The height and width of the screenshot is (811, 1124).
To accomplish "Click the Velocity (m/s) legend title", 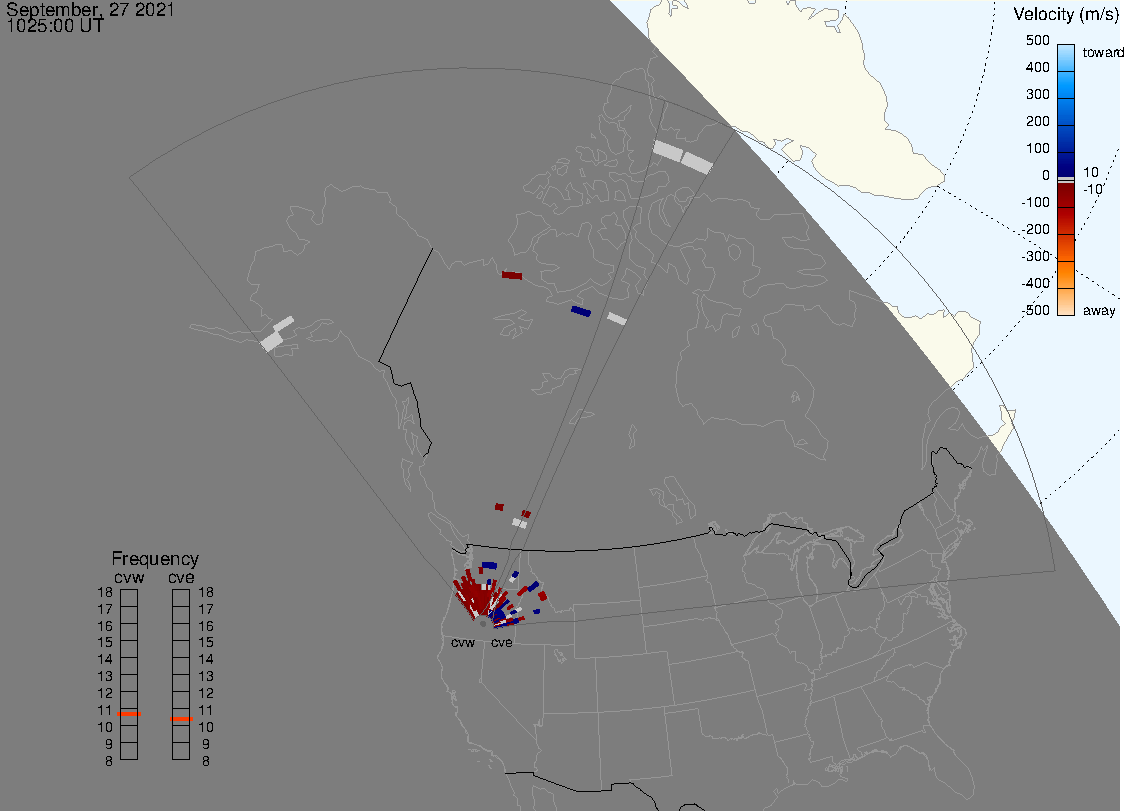I will [1065, 14].
